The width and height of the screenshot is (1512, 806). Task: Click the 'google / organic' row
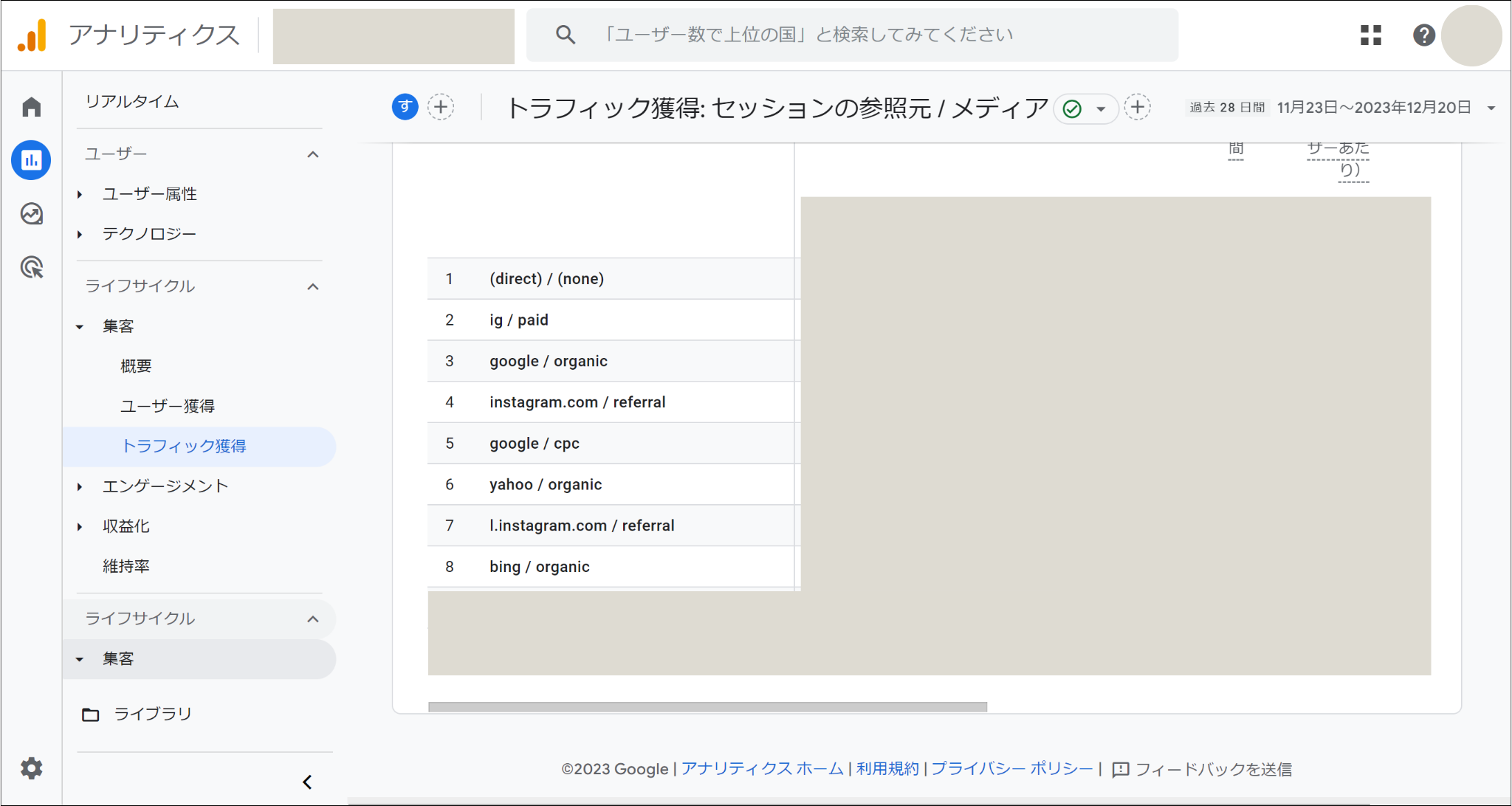(x=614, y=361)
